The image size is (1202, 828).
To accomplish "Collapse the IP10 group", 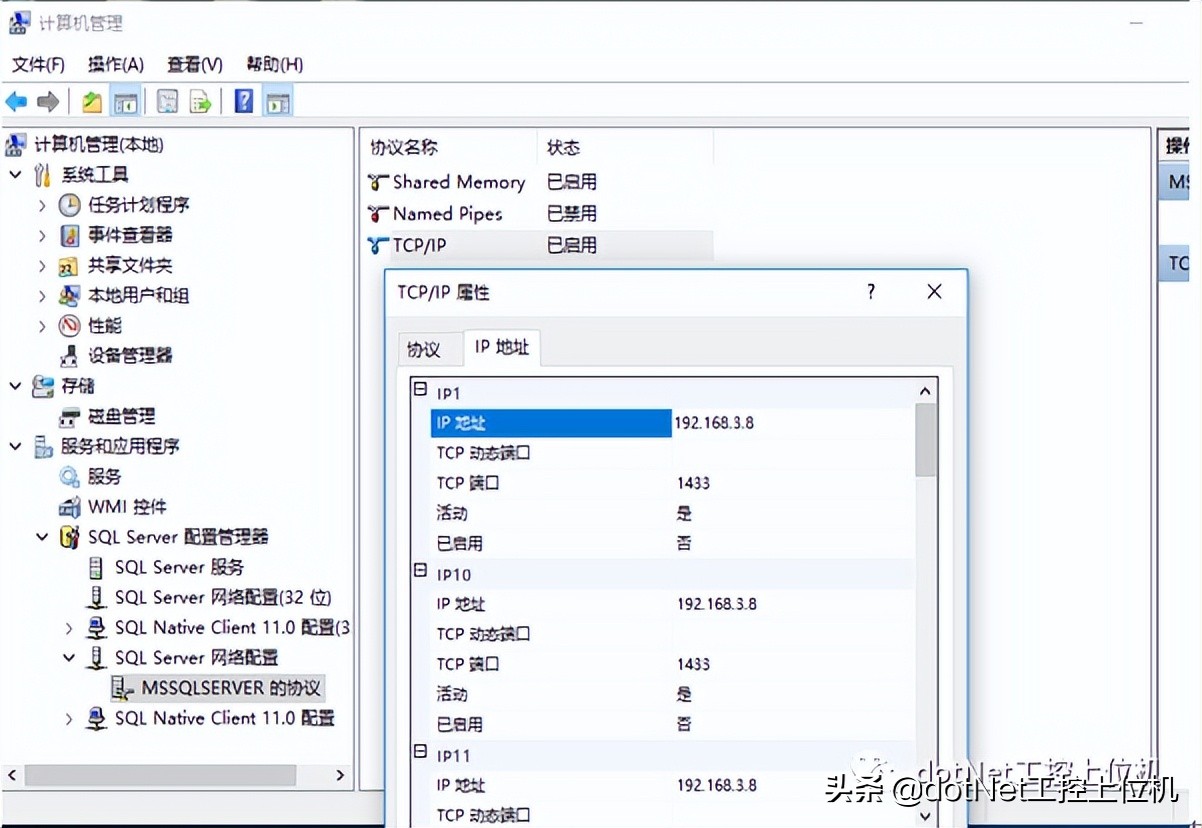I will 421,573.
